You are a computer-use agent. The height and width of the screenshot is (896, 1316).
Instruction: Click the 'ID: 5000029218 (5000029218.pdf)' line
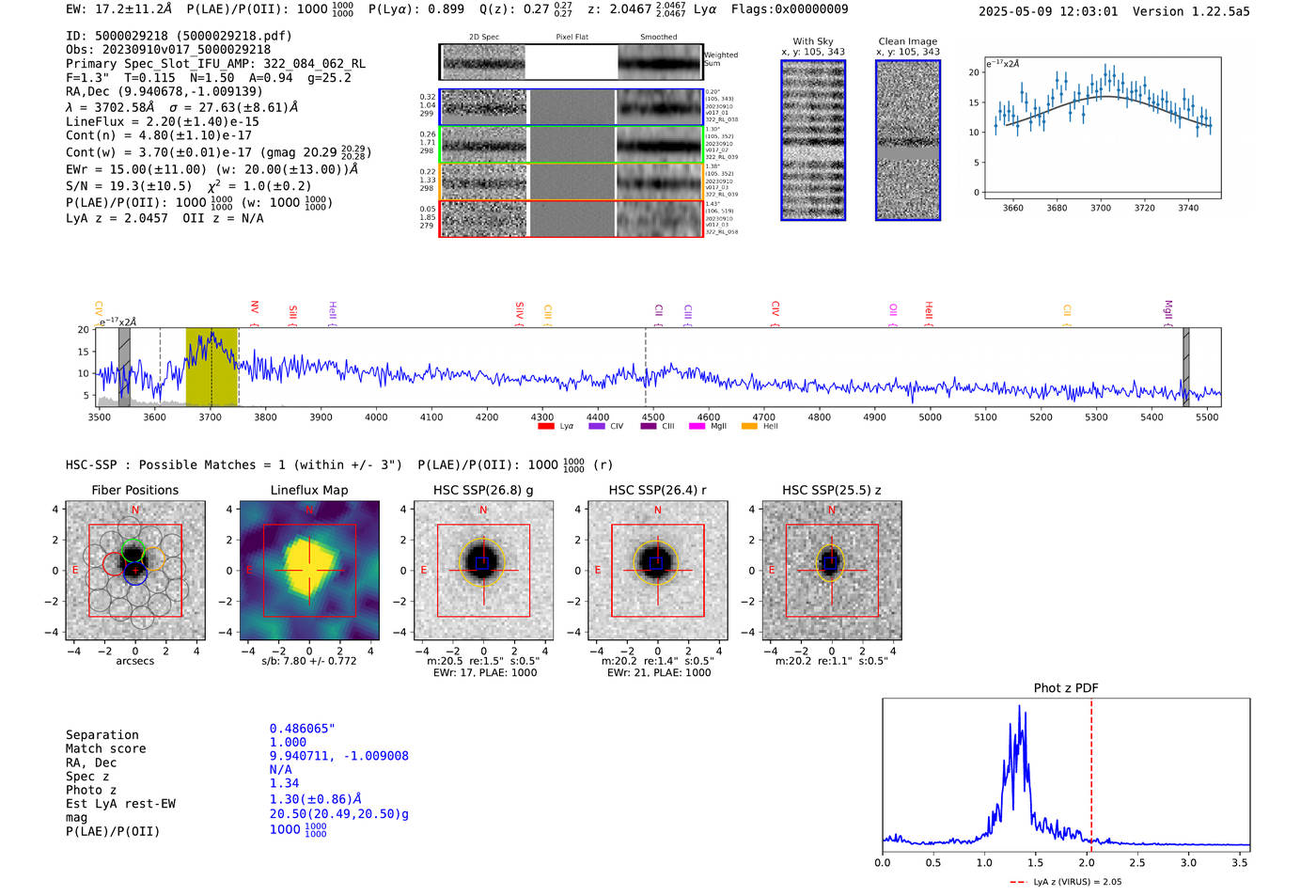179,36
